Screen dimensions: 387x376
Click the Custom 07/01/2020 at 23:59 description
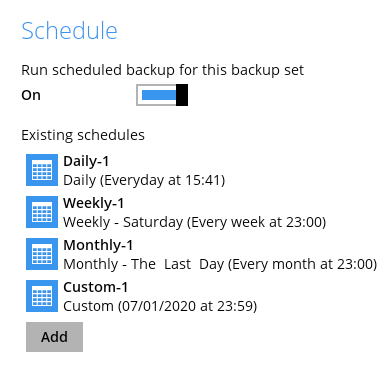(160, 306)
